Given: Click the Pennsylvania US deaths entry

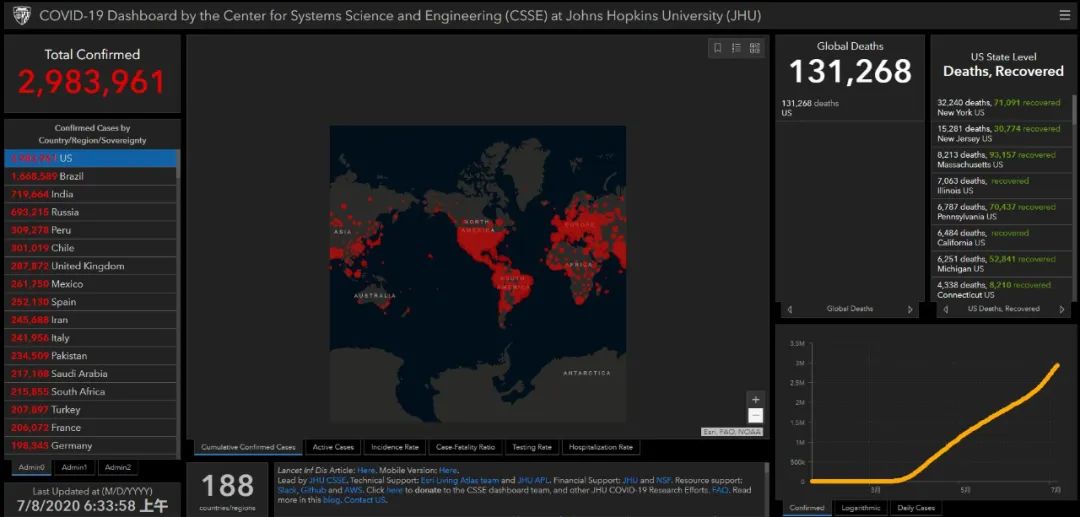Looking at the screenshot, I should click(x=1001, y=212).
